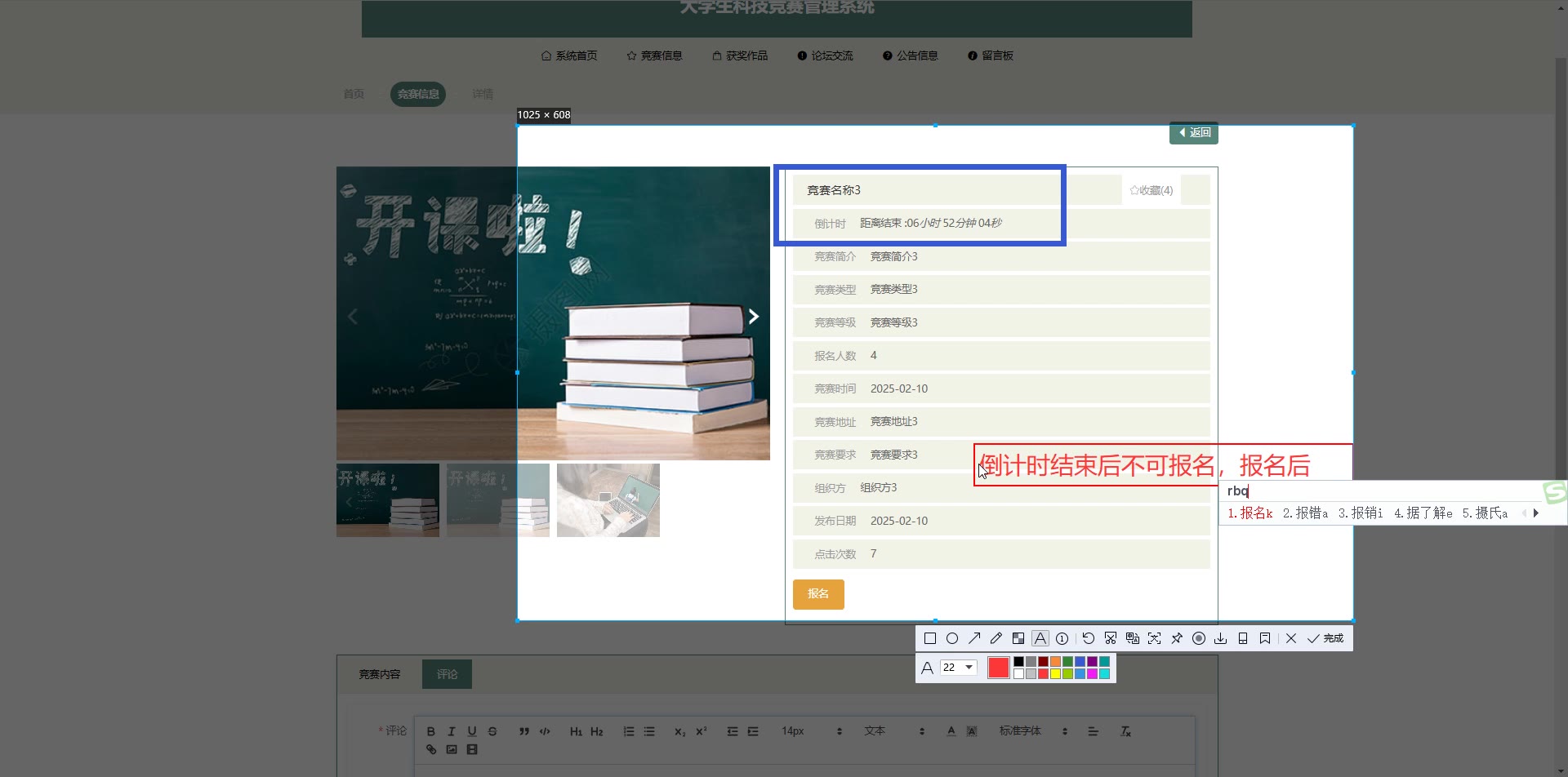This screenshot has height=777, width=1568.
Task: Click the bookmark icon in screenshot toolbar
Action: coord(1265,638)
